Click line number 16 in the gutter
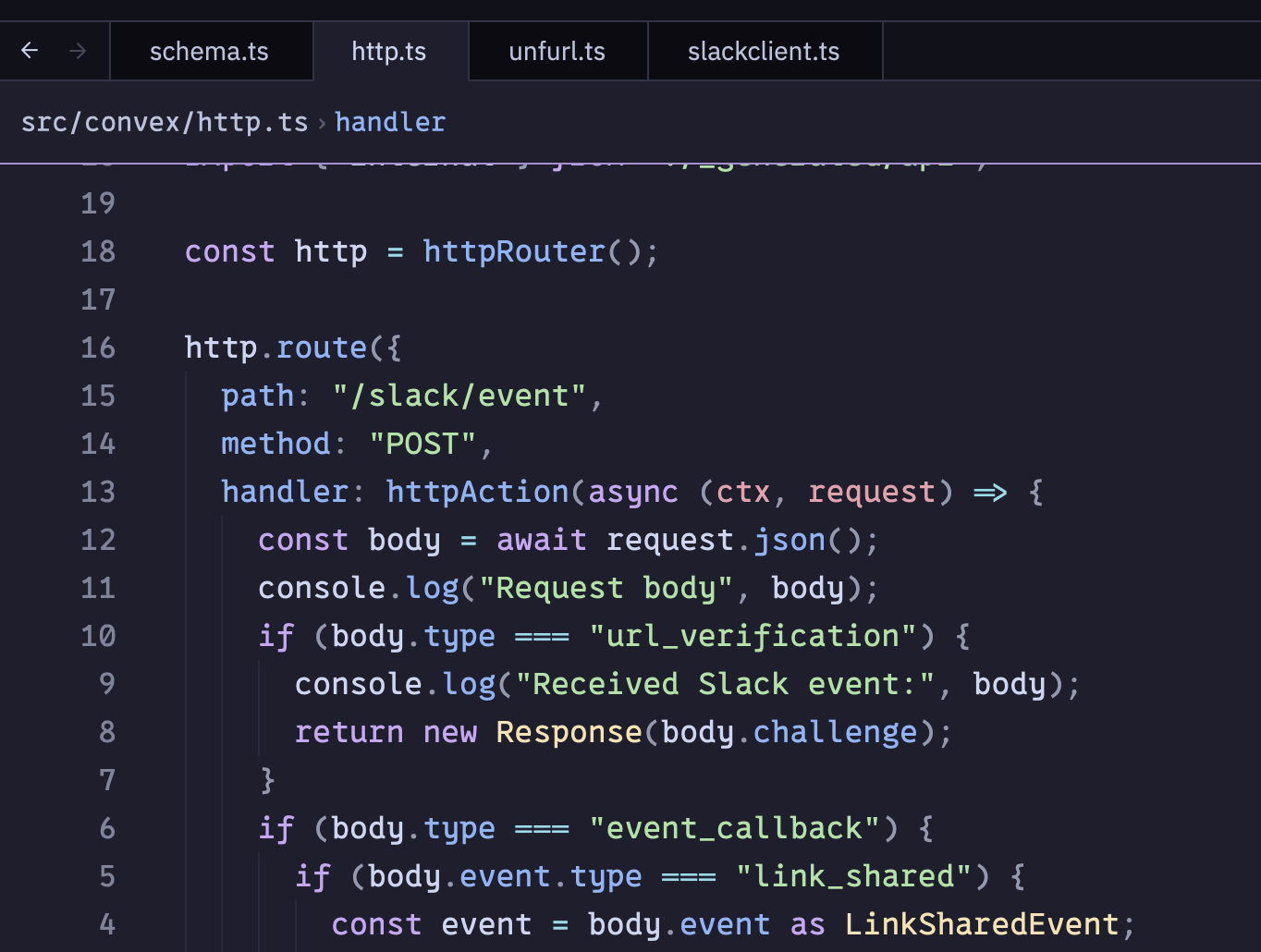 [x=98, y=348]
